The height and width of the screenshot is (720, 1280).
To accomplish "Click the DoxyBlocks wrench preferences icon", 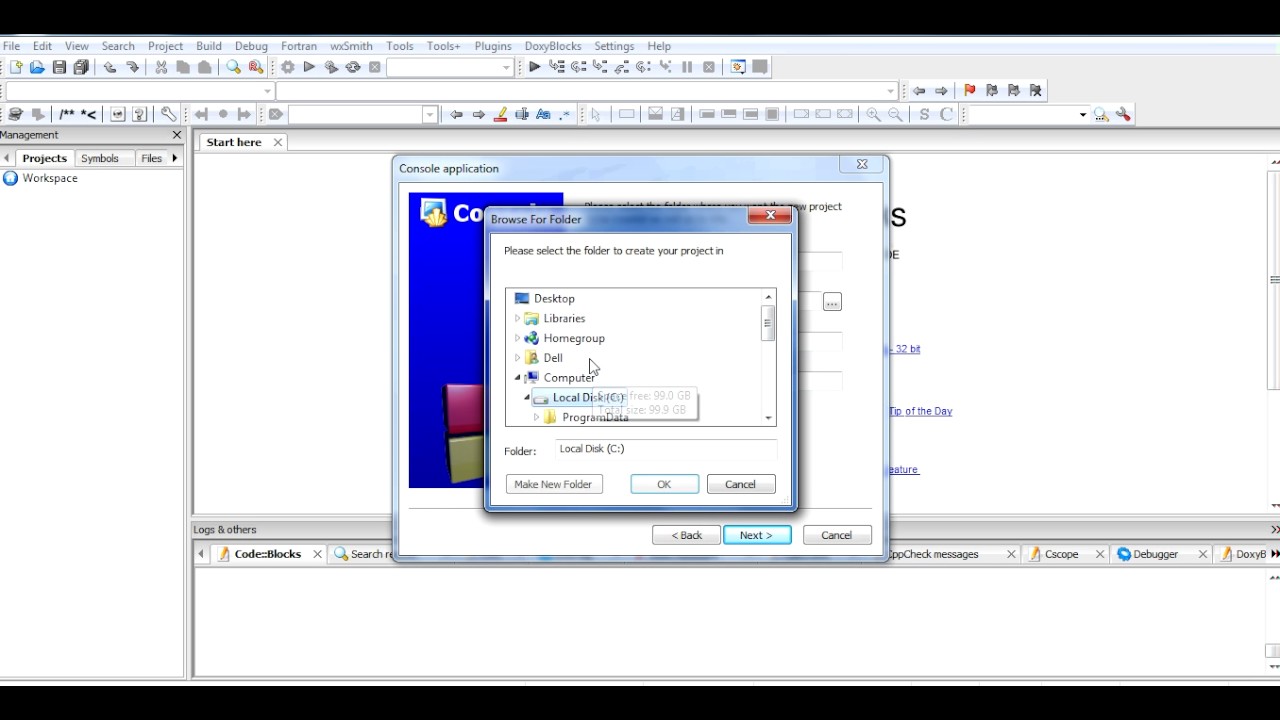I will [168, 114].
